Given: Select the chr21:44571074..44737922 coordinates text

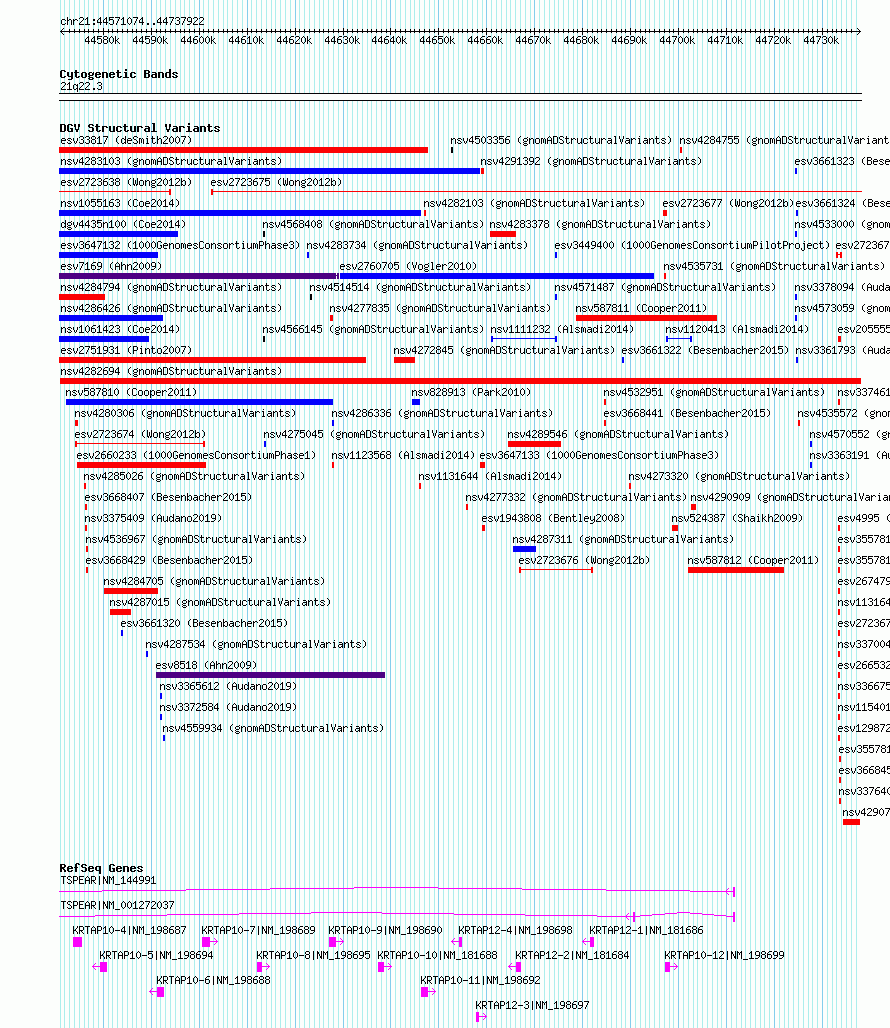Looking at the screenshot, I should (132, 21).
